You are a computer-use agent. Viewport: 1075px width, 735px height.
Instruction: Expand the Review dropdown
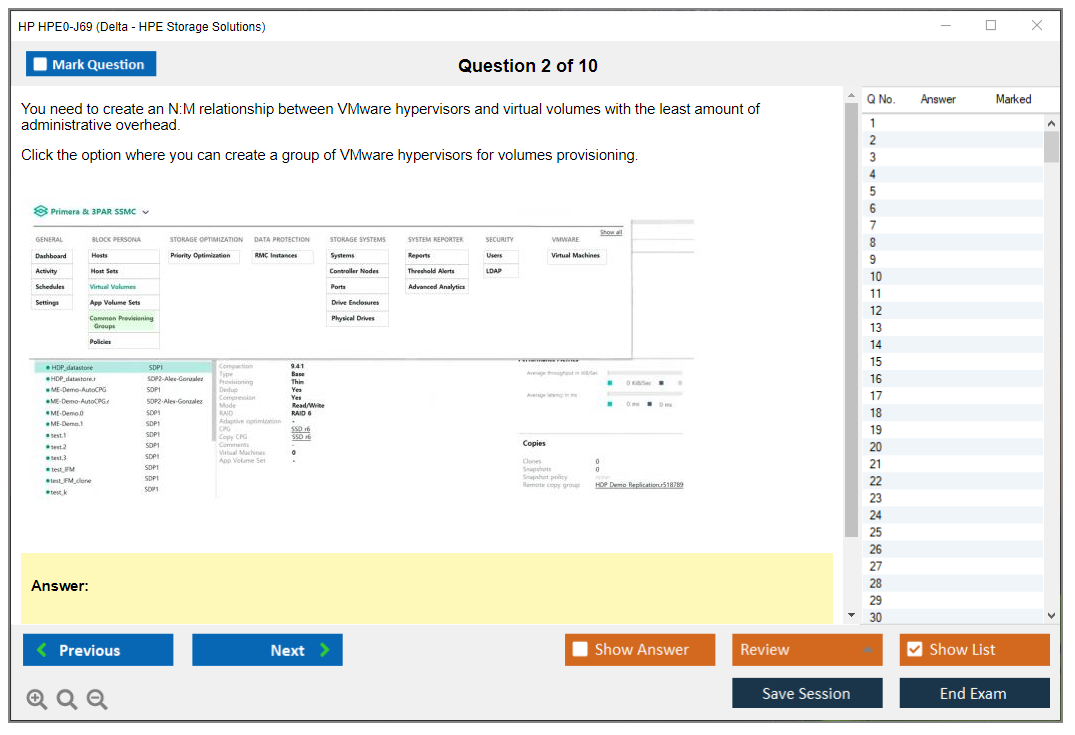(868, 650)
